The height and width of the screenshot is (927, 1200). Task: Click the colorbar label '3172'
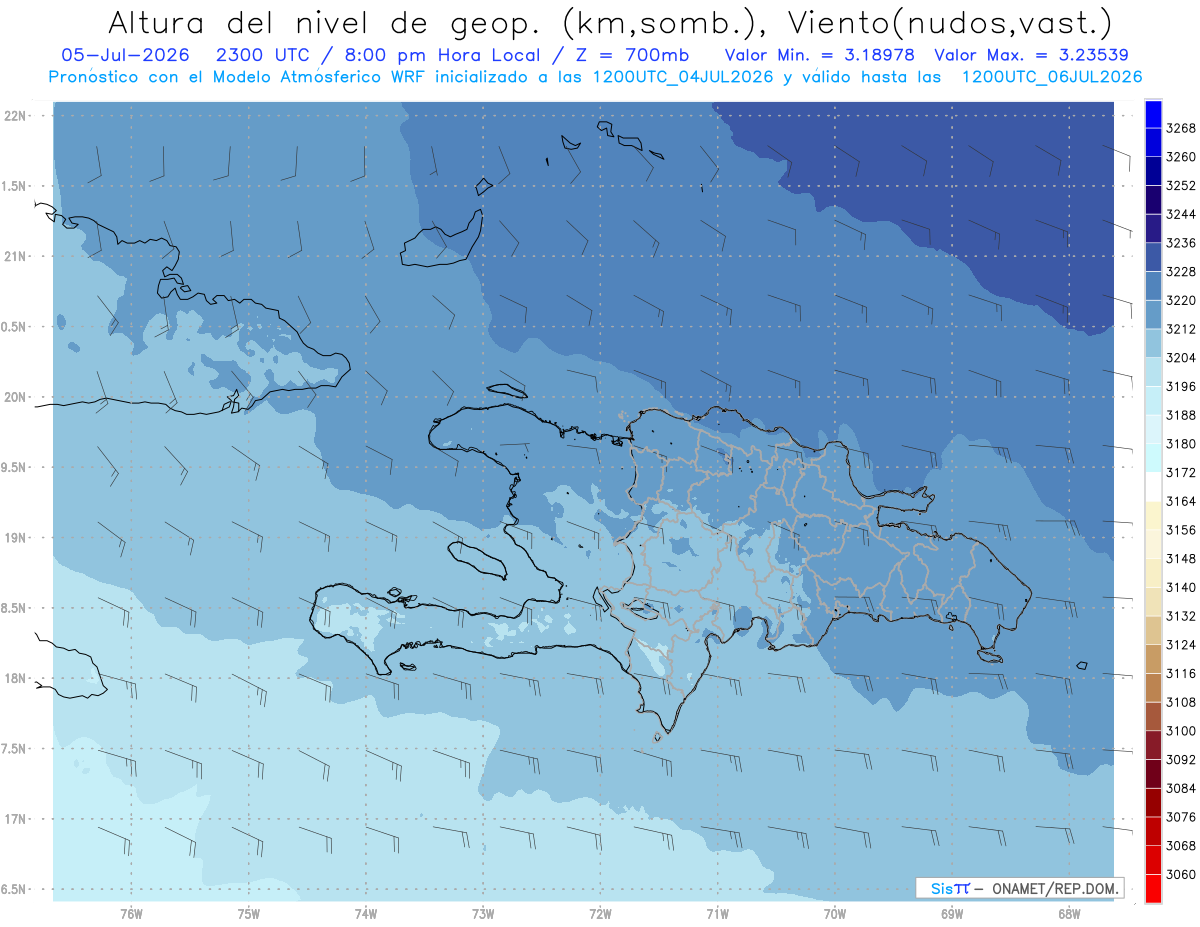pyautogui.click(x=1181, y=472)
